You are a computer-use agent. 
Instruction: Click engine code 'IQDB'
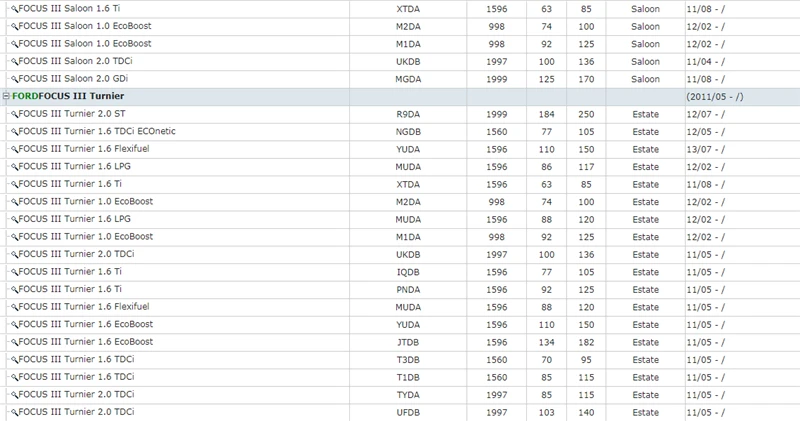pyautogui.click(x=408, y=272)
